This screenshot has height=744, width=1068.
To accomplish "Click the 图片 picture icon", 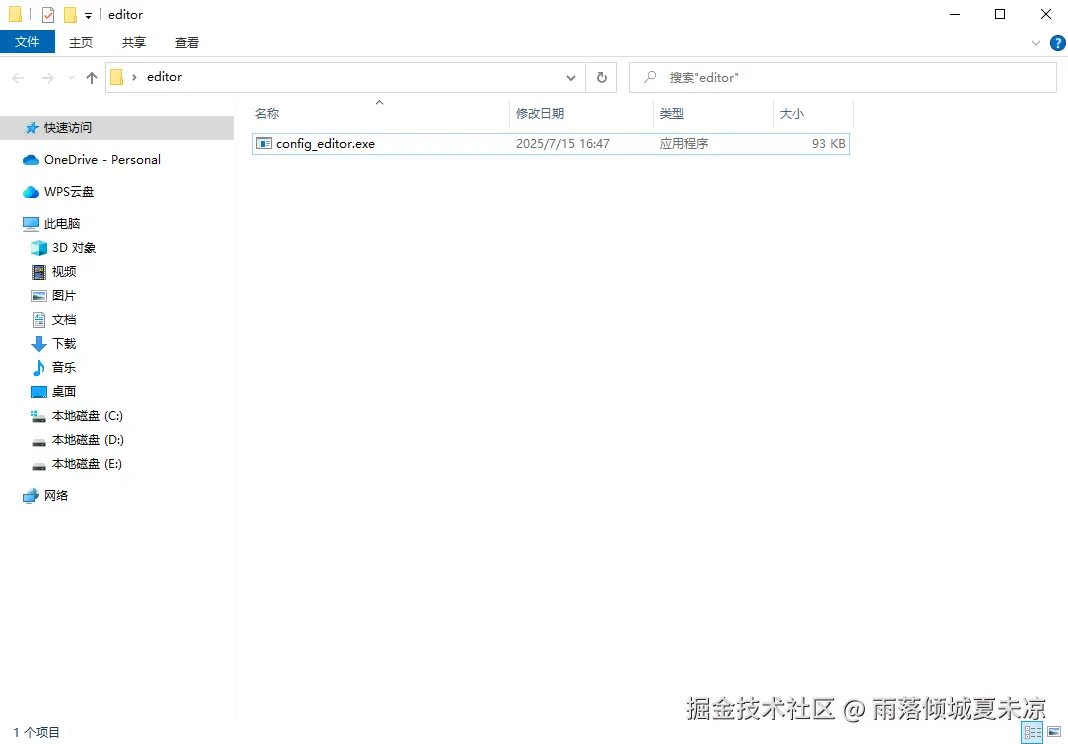I will click(39, 296).
